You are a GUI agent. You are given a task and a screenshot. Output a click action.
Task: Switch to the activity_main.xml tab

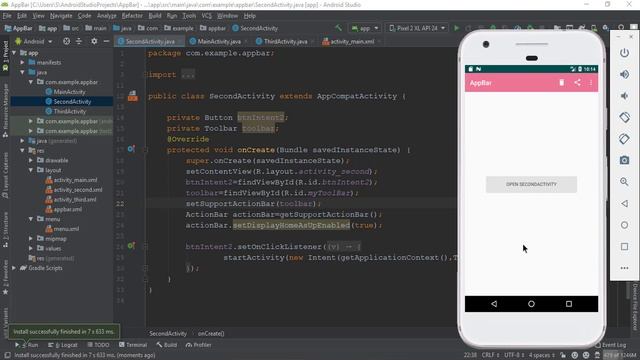pos(352,42)
